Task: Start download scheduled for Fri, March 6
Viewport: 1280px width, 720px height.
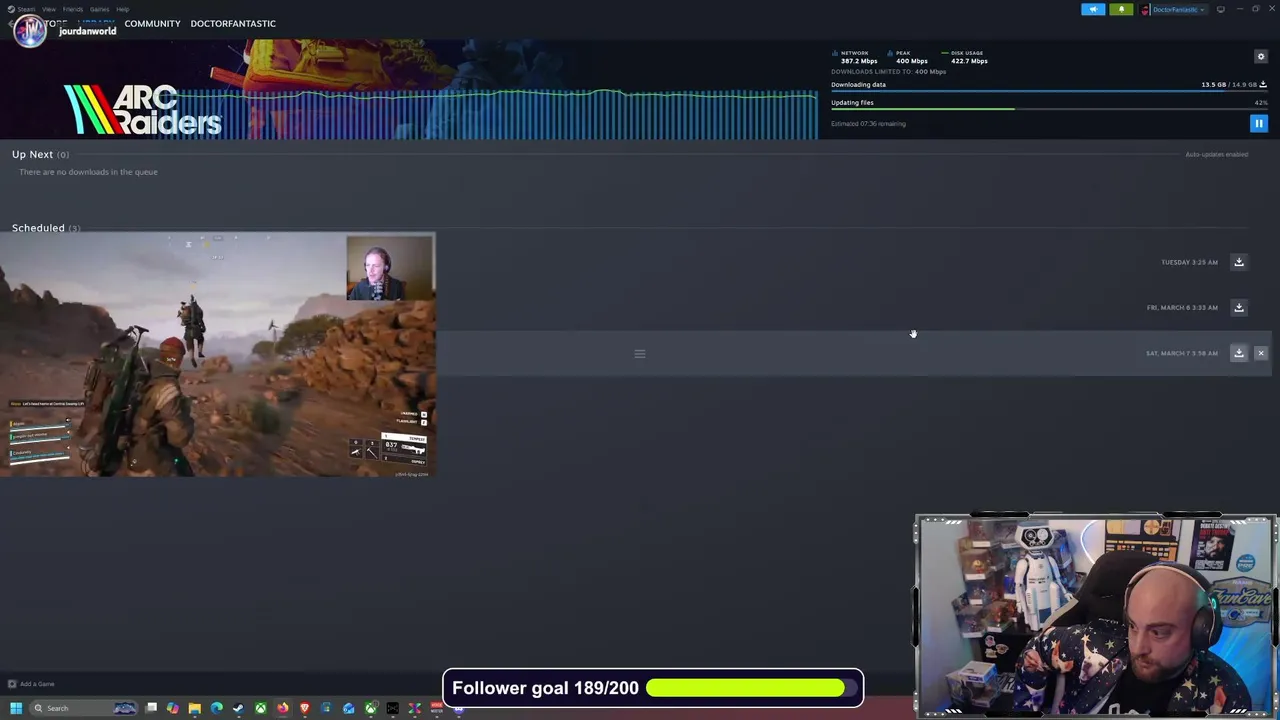Action: pyautogui.click(x=1239, y=308)
